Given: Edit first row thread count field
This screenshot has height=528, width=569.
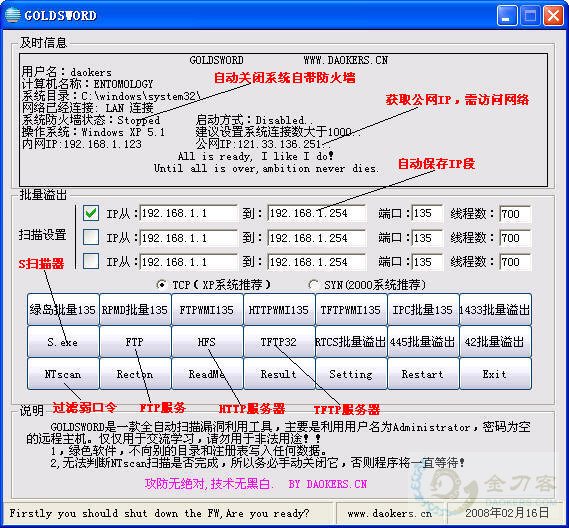Looking at the screenshot, I should [x=515, y=213].
